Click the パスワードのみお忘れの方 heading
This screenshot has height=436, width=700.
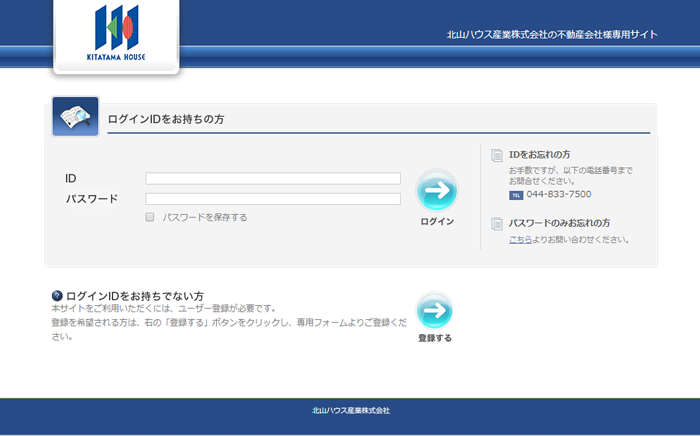[559, 223]
